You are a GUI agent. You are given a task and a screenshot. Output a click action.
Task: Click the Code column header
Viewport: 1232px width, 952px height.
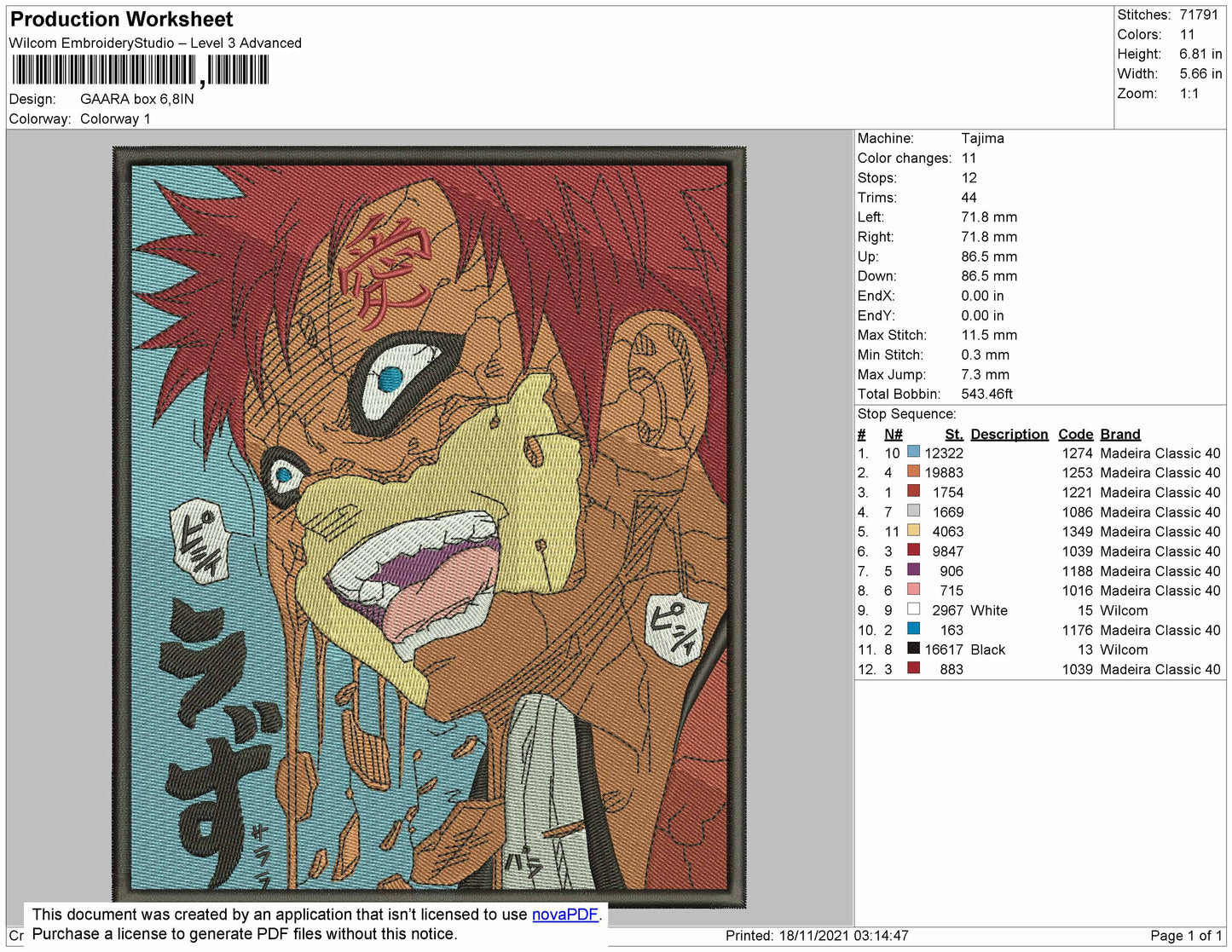1075,434
